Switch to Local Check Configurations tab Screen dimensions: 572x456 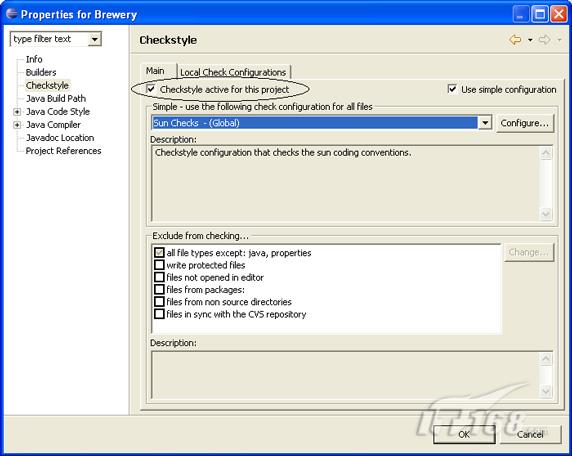click(233, 72)
